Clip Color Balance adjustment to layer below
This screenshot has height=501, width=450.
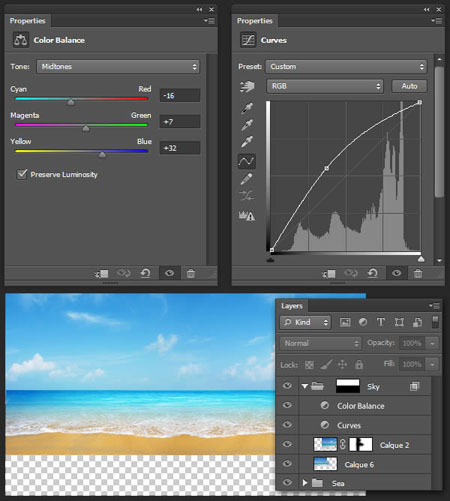(102, 274)
